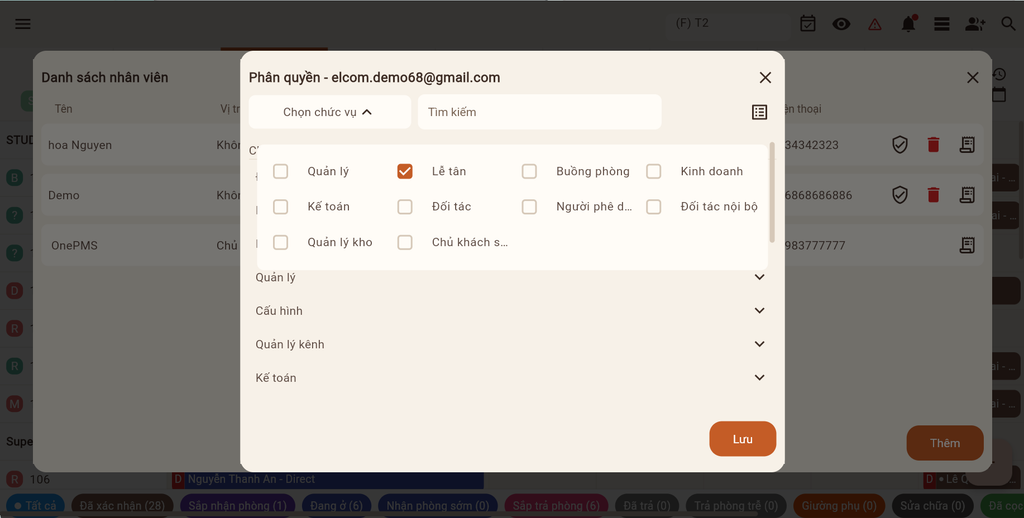This screenshot has width=1024, height=518.
Task: Filter by Đã trả (0) chip
Action: coord(647,506)
